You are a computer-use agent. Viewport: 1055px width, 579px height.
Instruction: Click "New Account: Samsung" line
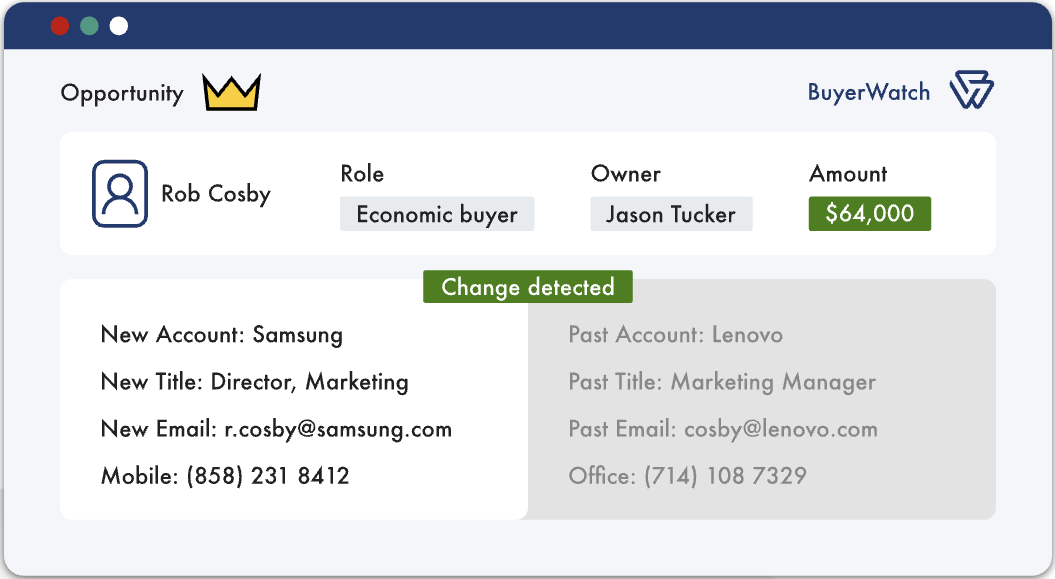pos(221,335)
